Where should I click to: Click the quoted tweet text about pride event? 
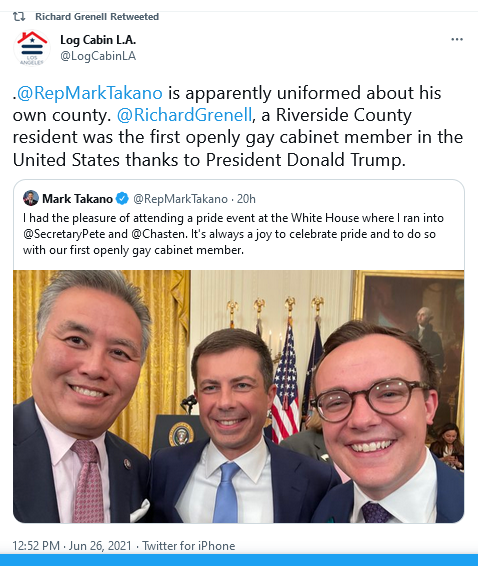click(x=233, y=234)
